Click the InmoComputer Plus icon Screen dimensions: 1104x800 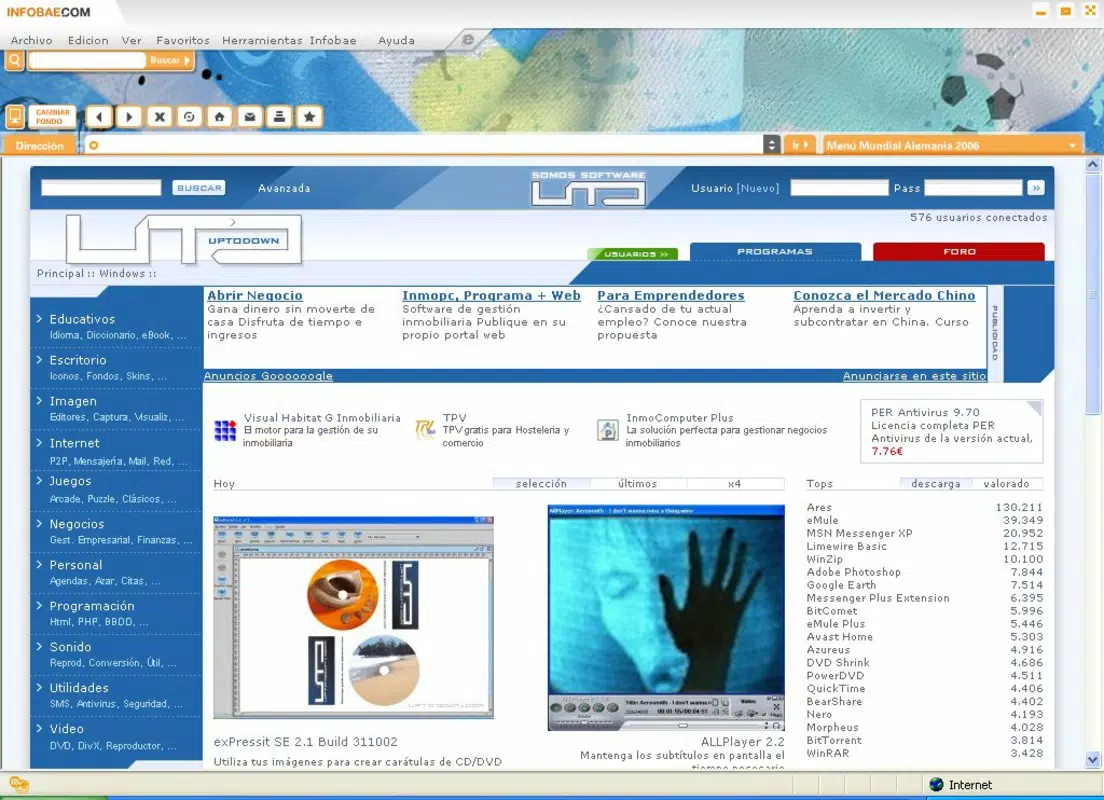click(x=608, y=430)
